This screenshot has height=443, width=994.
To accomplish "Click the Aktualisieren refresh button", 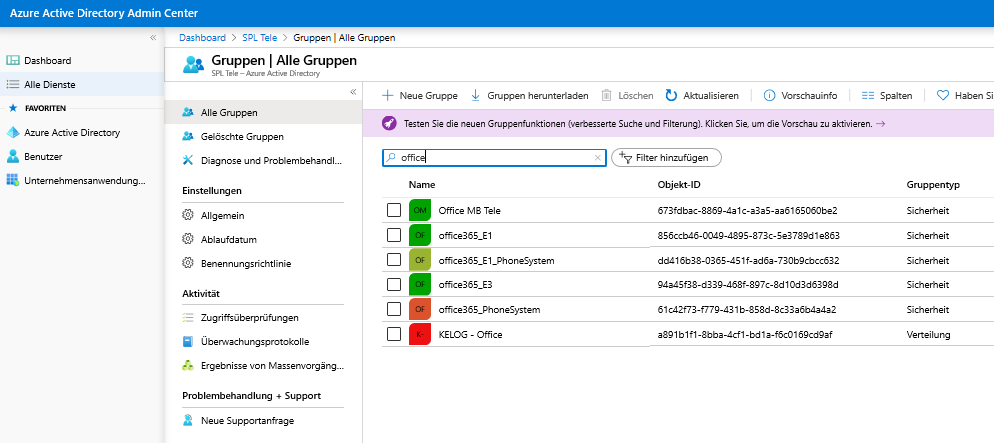I will [702, 96].
